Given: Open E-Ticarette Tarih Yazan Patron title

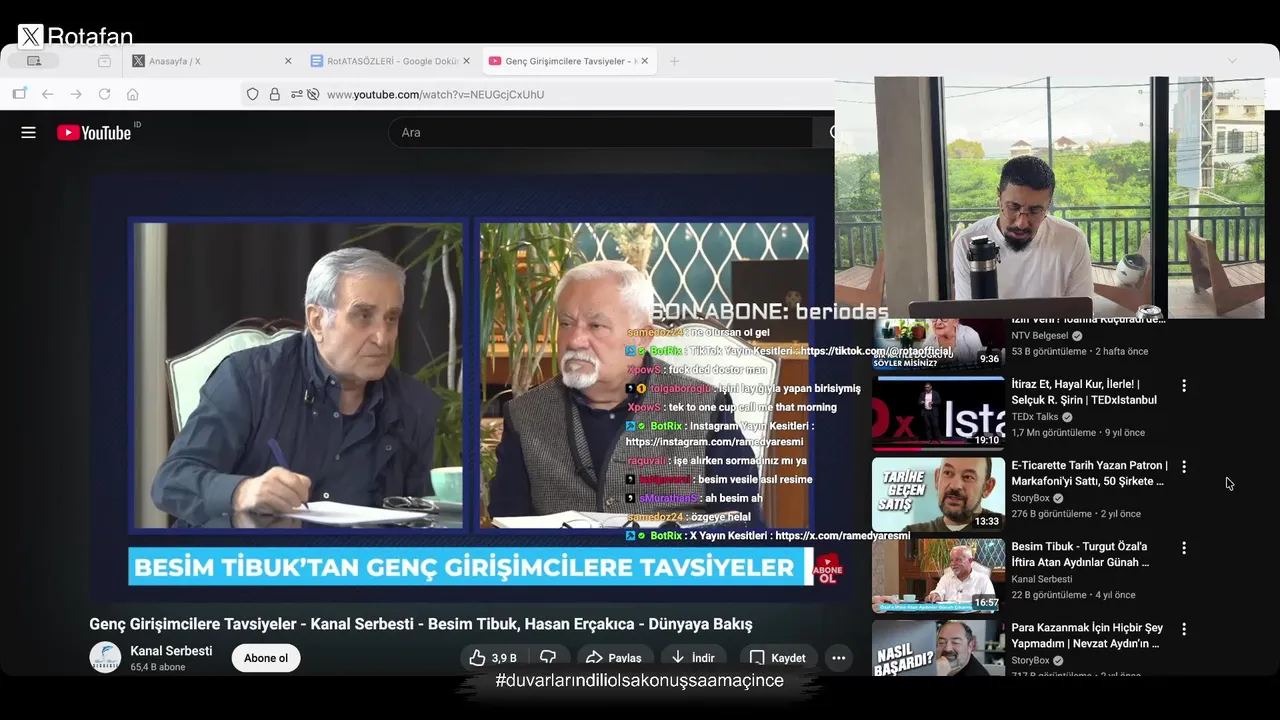Looking at the screenshot, I should [x=1089, y=473].
